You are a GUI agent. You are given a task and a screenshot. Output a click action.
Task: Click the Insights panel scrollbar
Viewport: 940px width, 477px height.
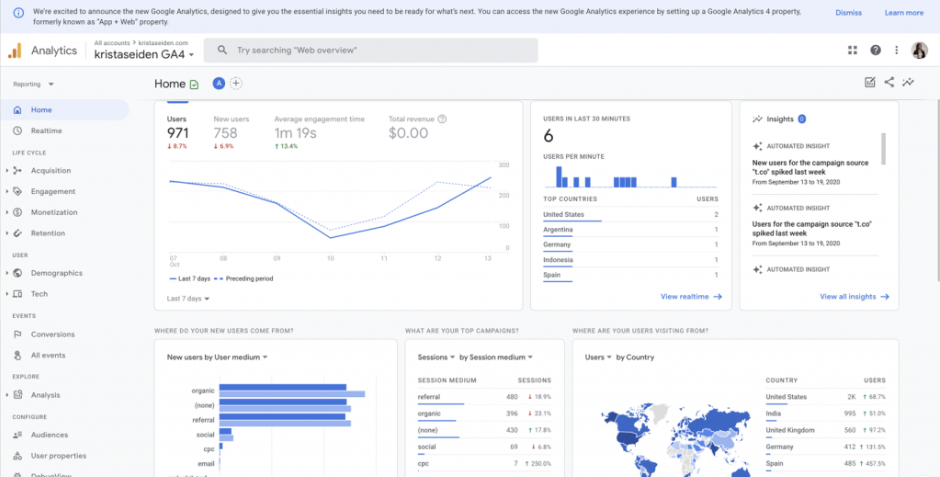click(x=883, y=148)
